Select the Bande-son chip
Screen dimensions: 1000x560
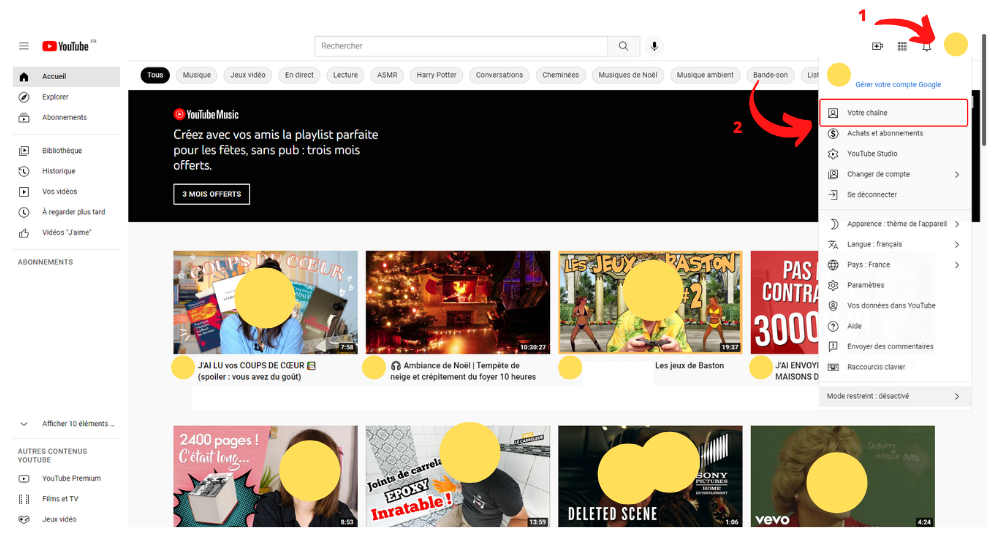click(x=770, y=75)
